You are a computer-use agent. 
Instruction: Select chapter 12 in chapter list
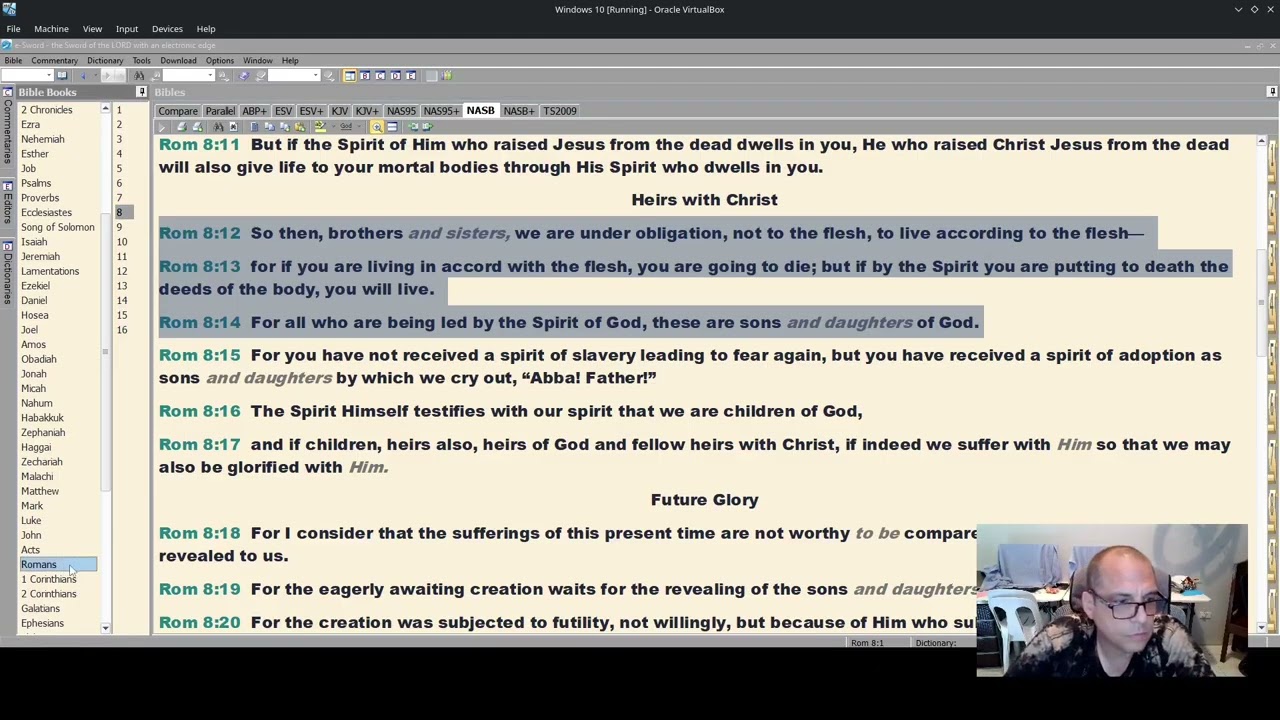click(x=121, y=271)
